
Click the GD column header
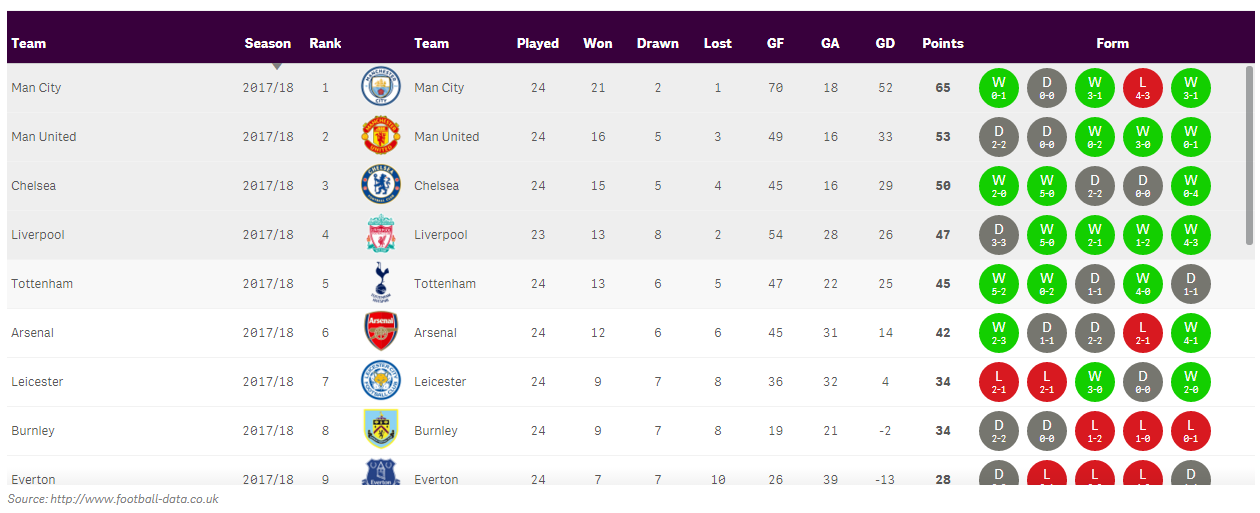[x=885, y=43]
